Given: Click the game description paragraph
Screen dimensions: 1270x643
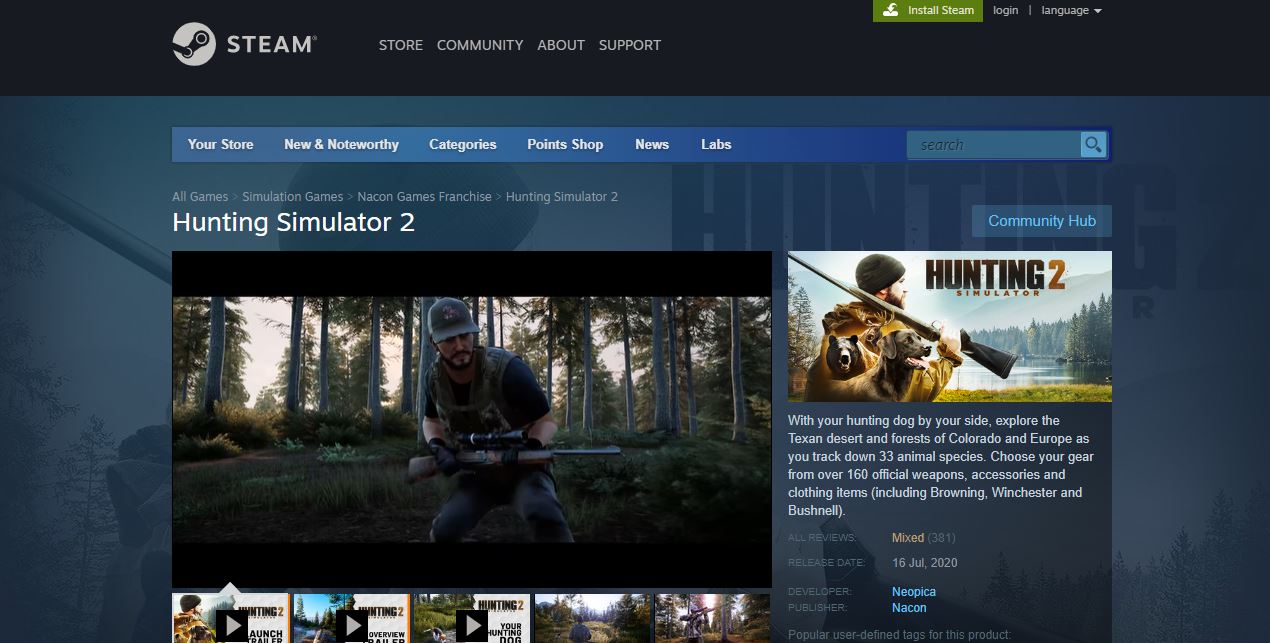Looking at the screenshot, I should [940, 466].
